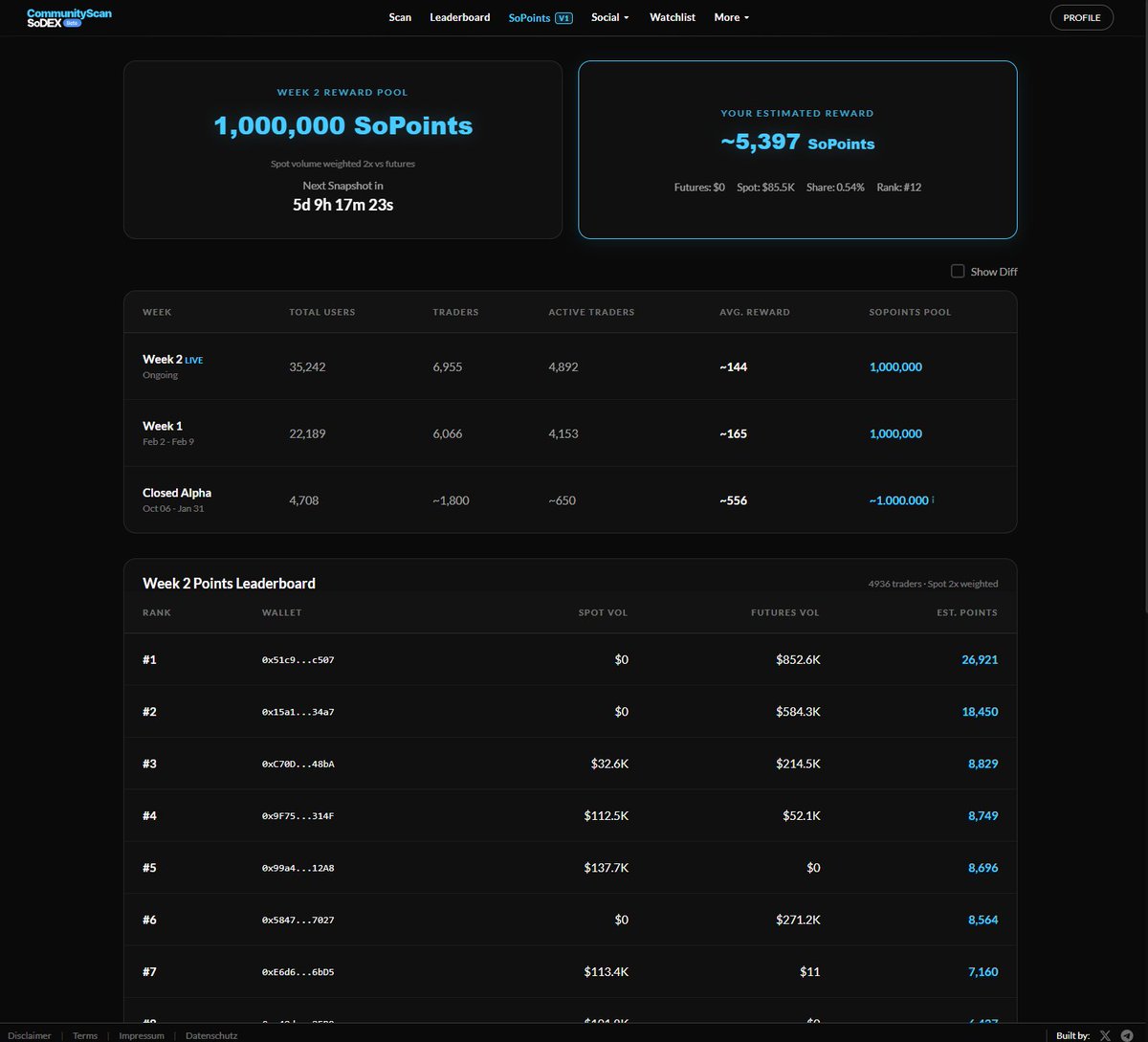Open the Telegram link in footer

[x=1127, y=1035]
